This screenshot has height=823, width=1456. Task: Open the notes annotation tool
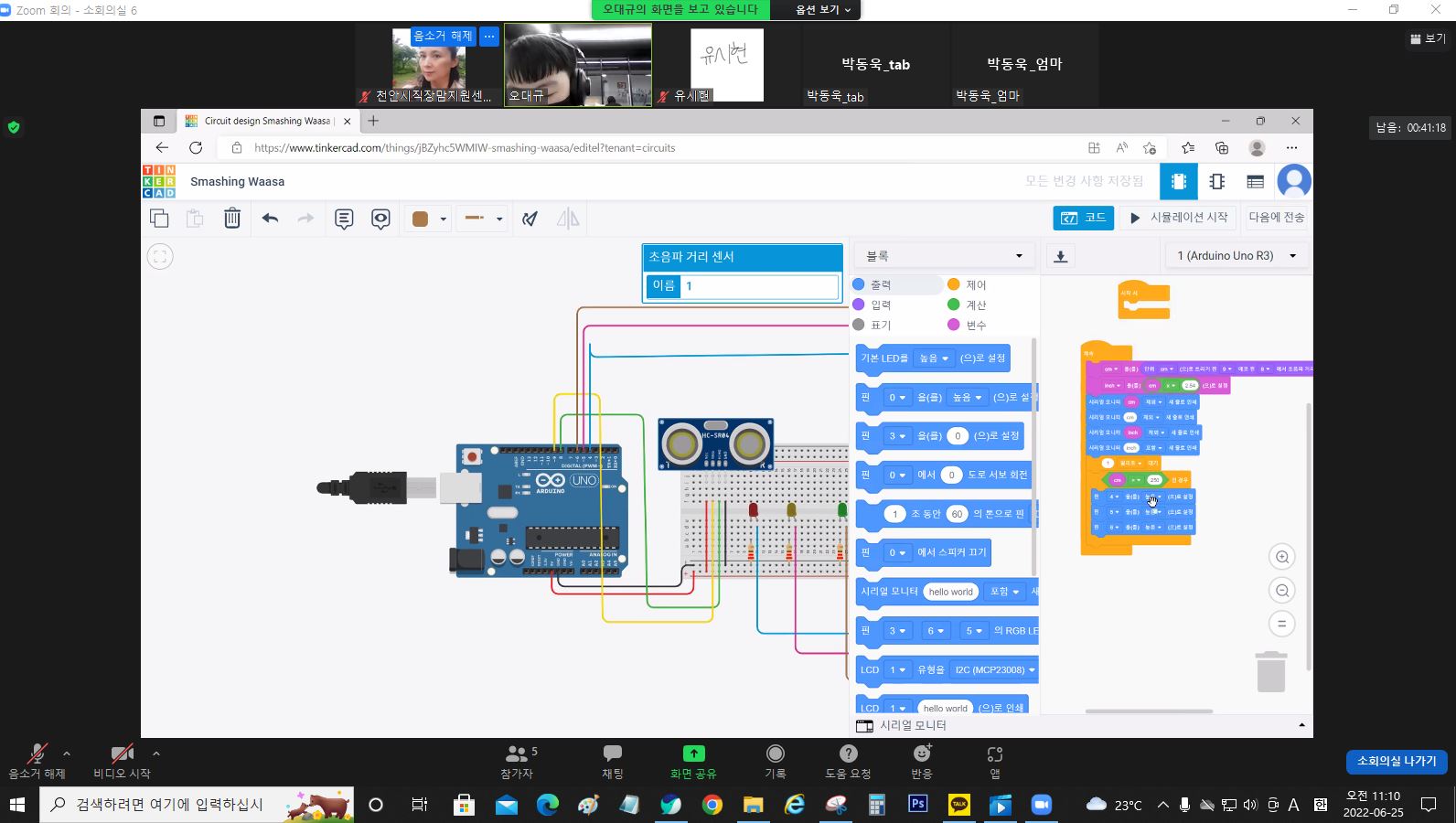coord(344,219)
